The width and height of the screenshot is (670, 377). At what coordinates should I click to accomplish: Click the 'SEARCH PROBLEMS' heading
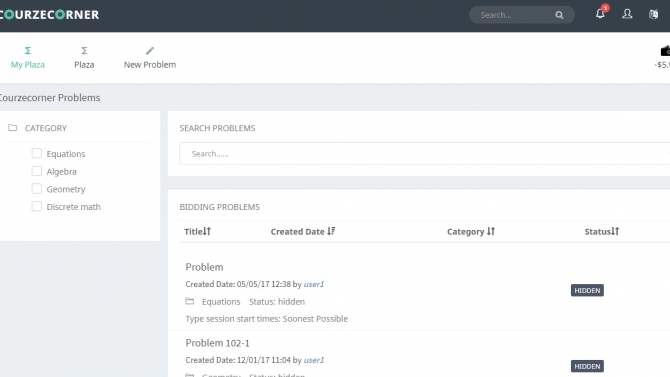217,128
